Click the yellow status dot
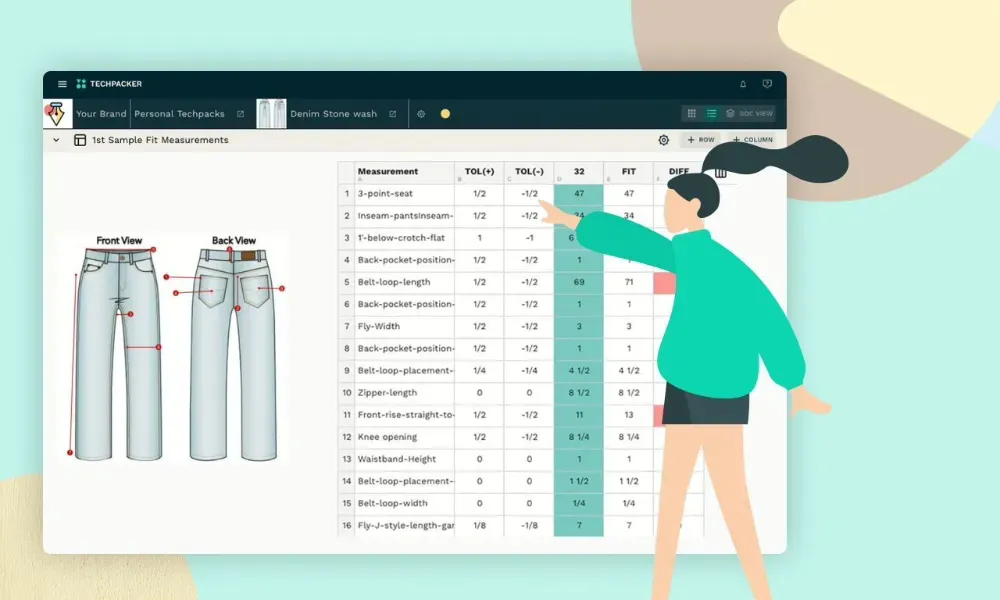Viewport: 1000px width, 600px height. 445,114
